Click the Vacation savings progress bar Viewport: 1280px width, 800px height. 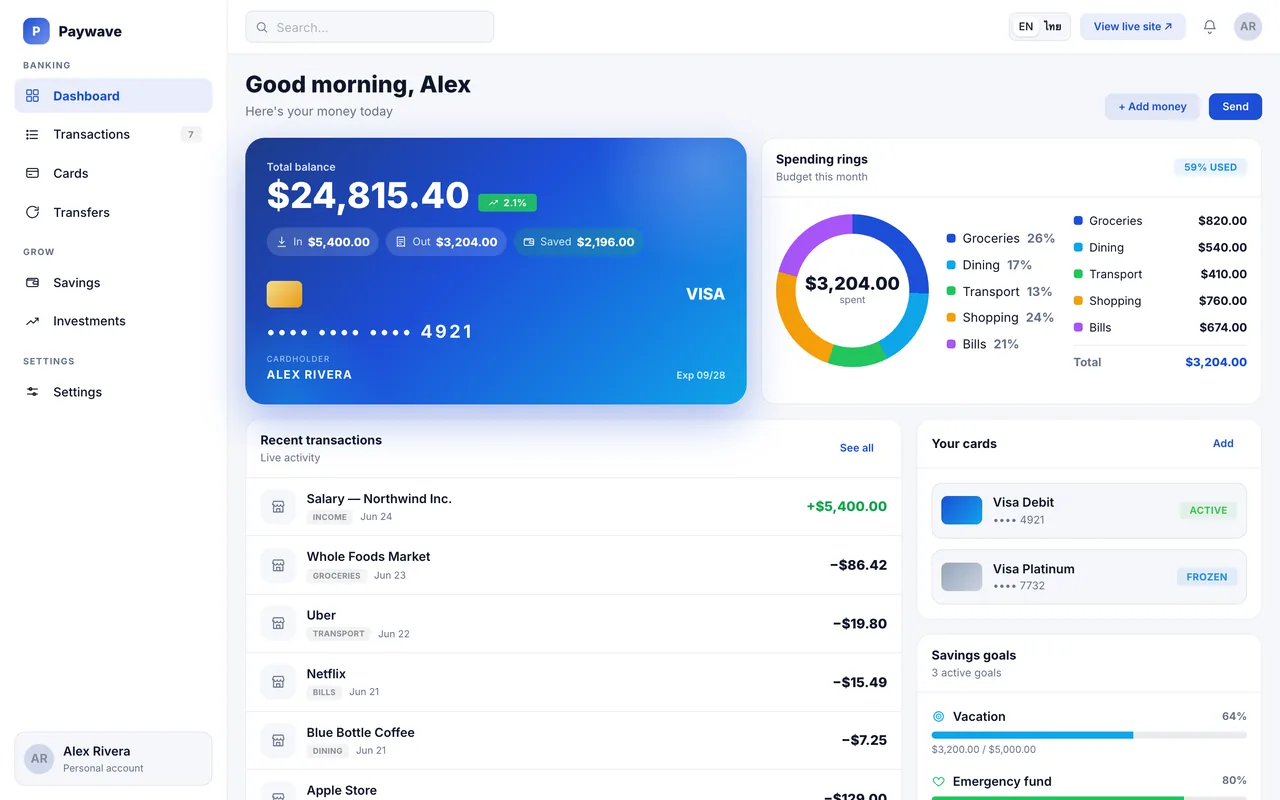click(x=1089, y=735)
